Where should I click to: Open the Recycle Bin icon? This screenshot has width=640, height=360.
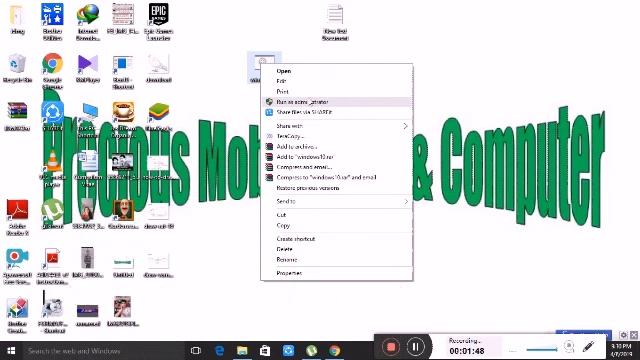pos(17,67)
